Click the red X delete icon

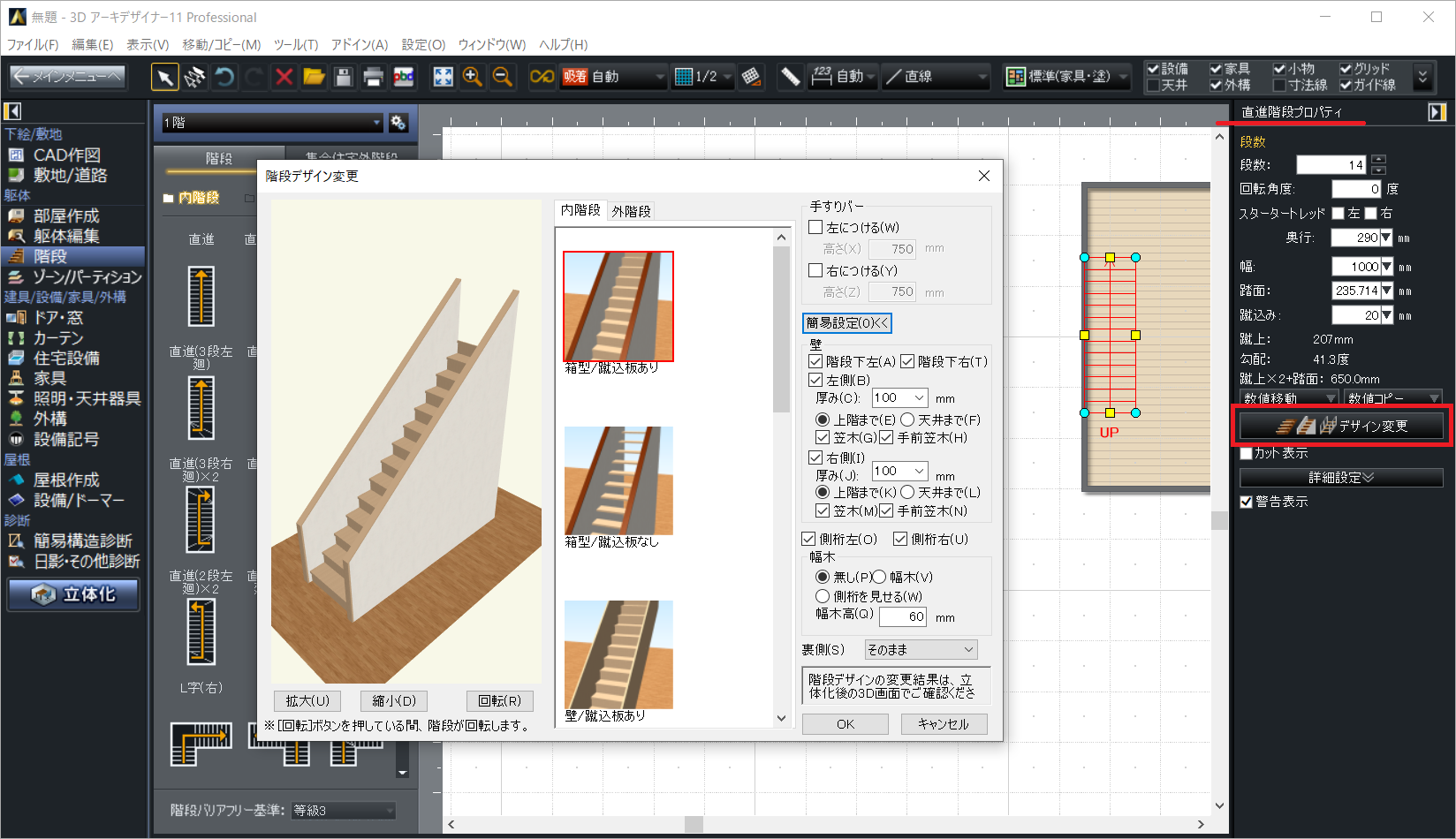(x=284, y=77)
